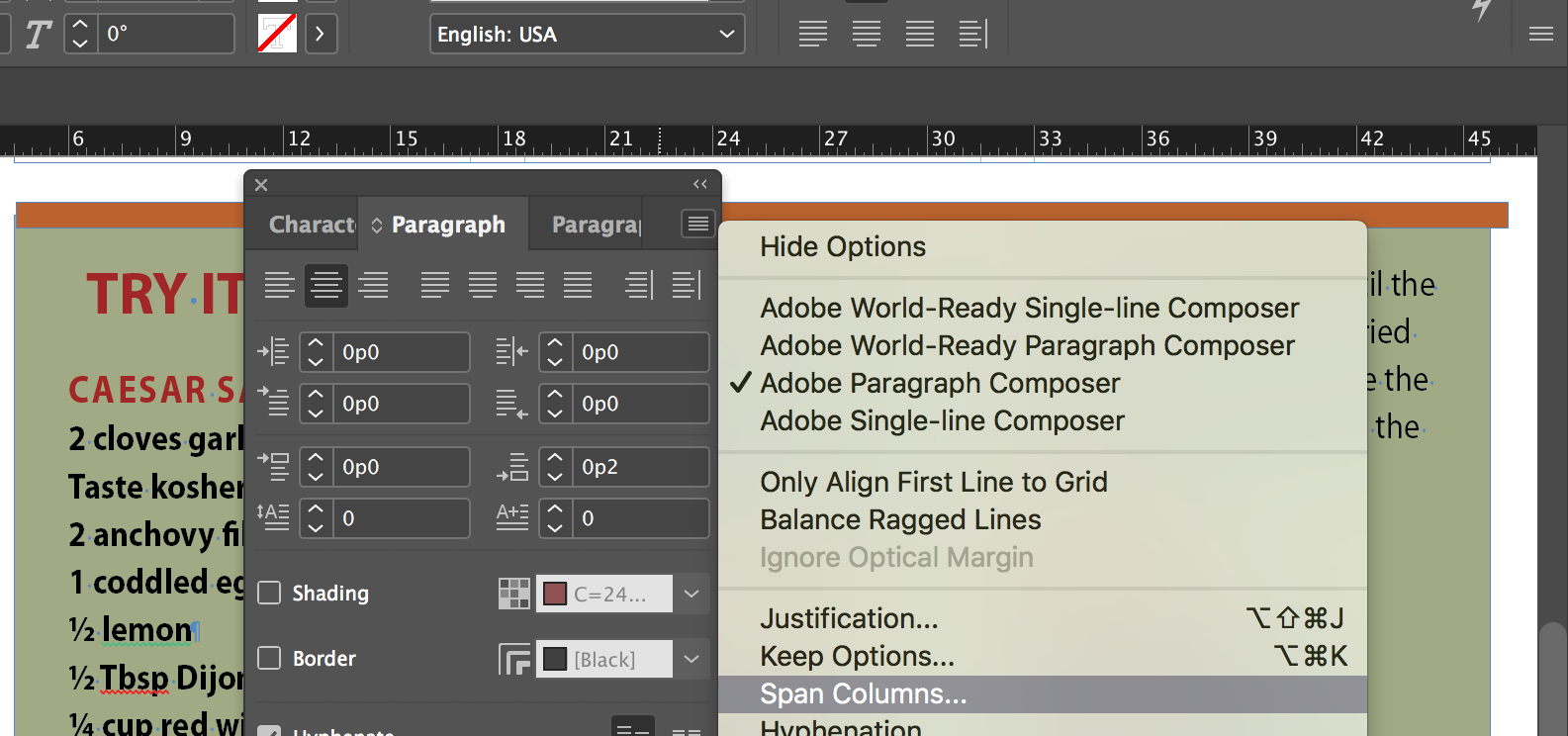Viewport: 1568px width, 736px height.
Task: Expand the Border color [Black] dropdown
Action: pyautogui.click(x=692, y=659)
